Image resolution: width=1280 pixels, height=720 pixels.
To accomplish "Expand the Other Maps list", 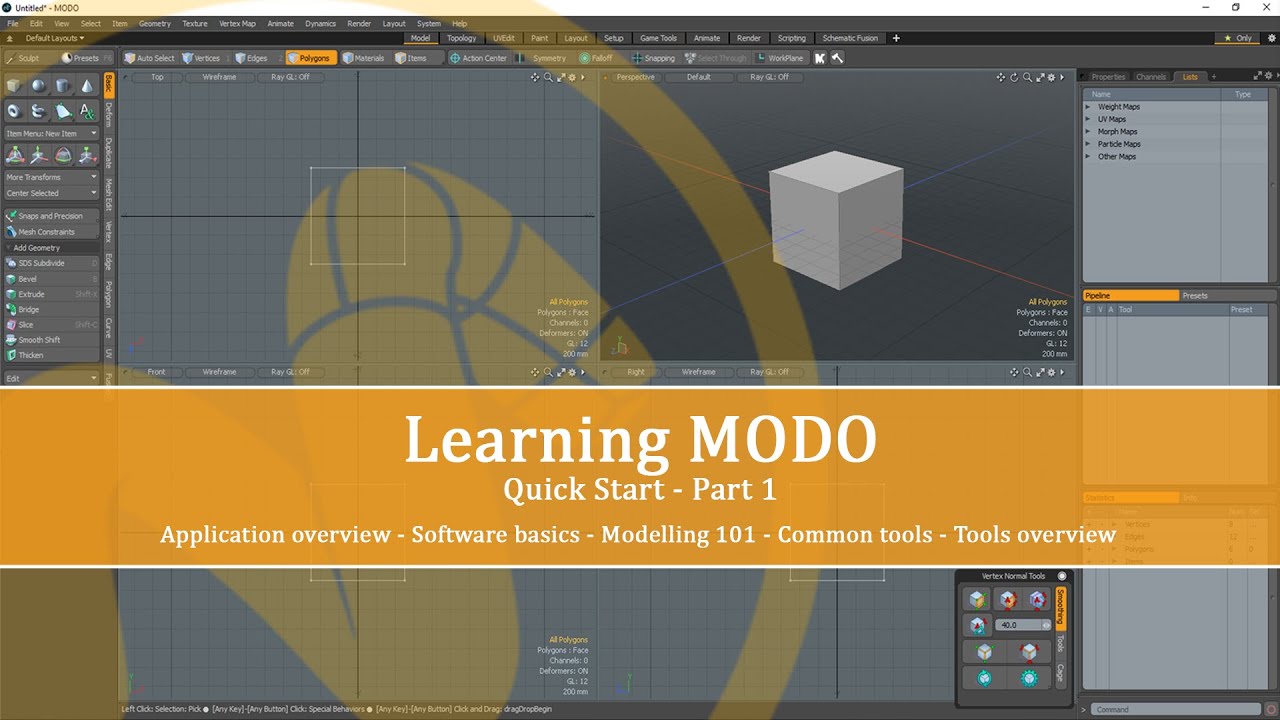I will [x=1088, y=156].
